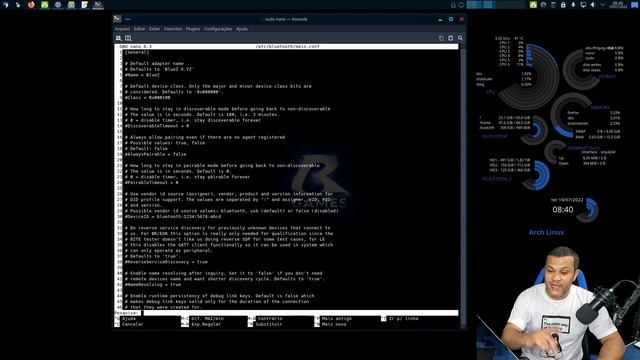Click the search magnifier icon in Konsole toolbar
Screen dimensions: 640x360
point(460,38)
